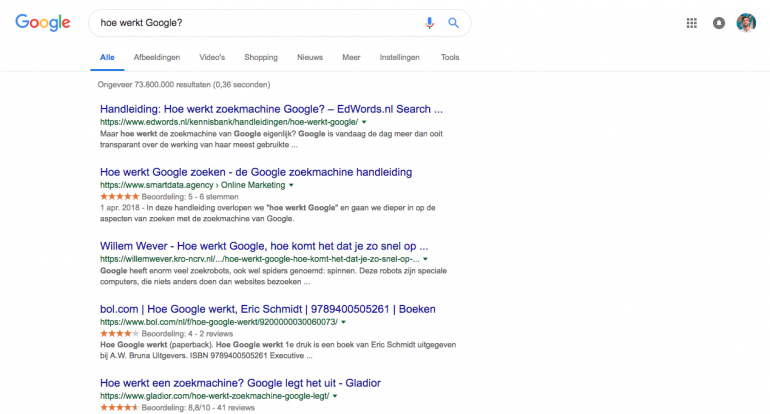Expand the arrow beside the bol.com URL
This screenshot has width=770, height=414.
(x=344, y=322)
